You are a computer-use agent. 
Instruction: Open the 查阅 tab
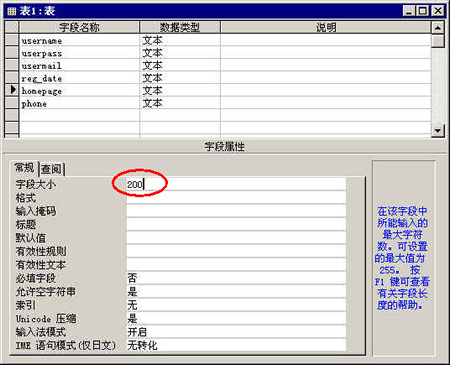(52, 169)
